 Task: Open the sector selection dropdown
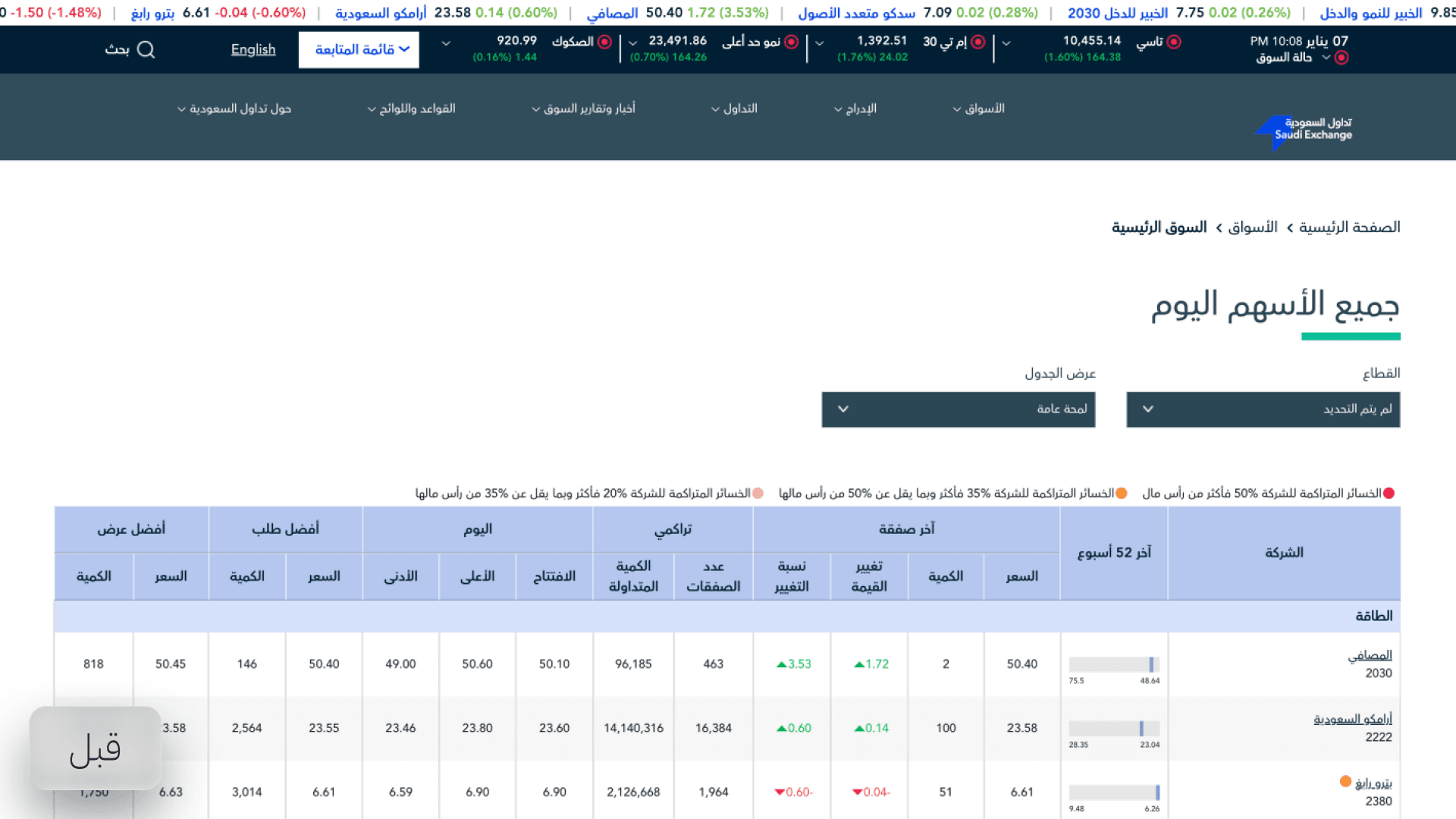[1263, 409]
